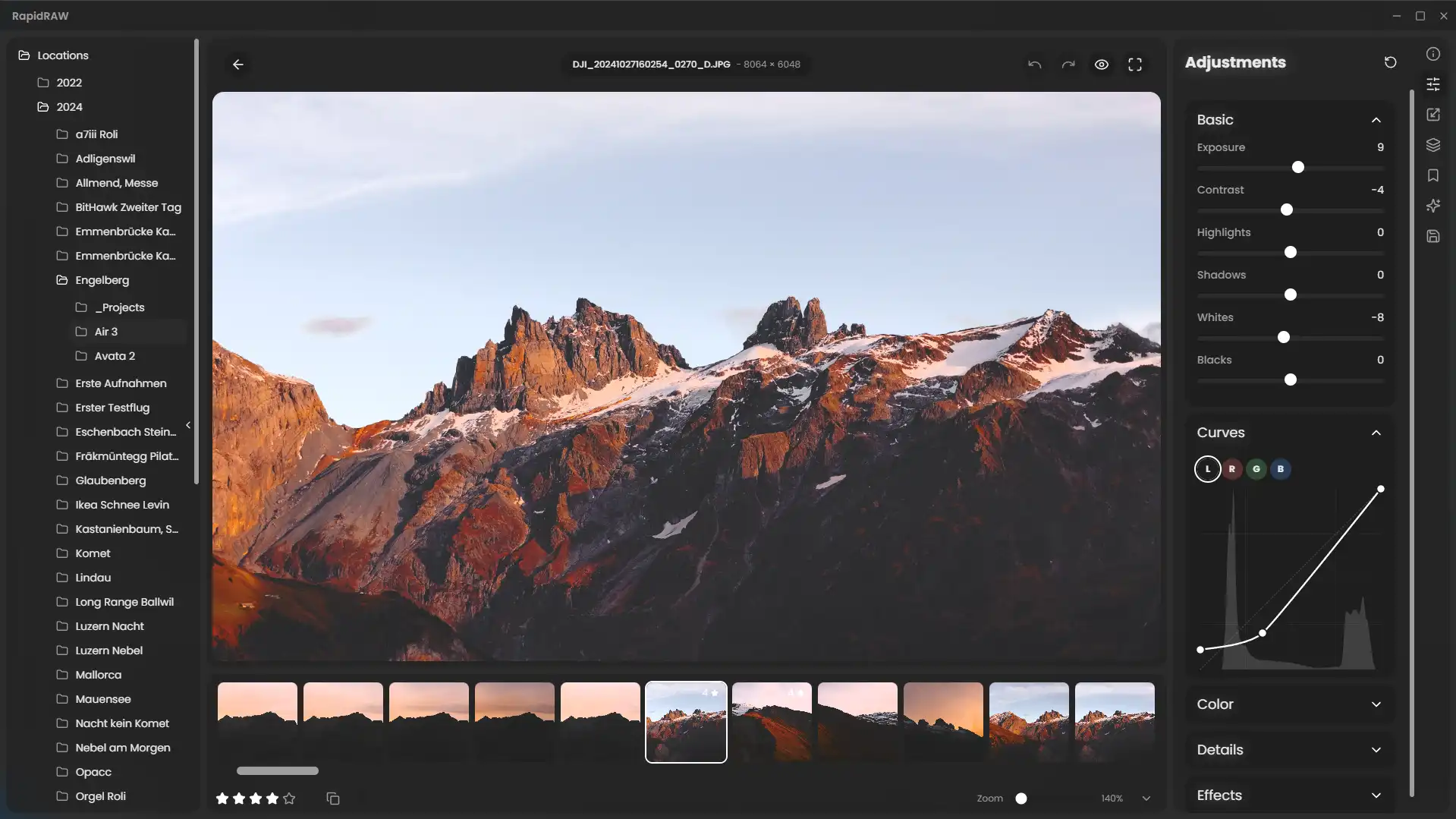
Task: Set rating to five stars
Action: 289,799
